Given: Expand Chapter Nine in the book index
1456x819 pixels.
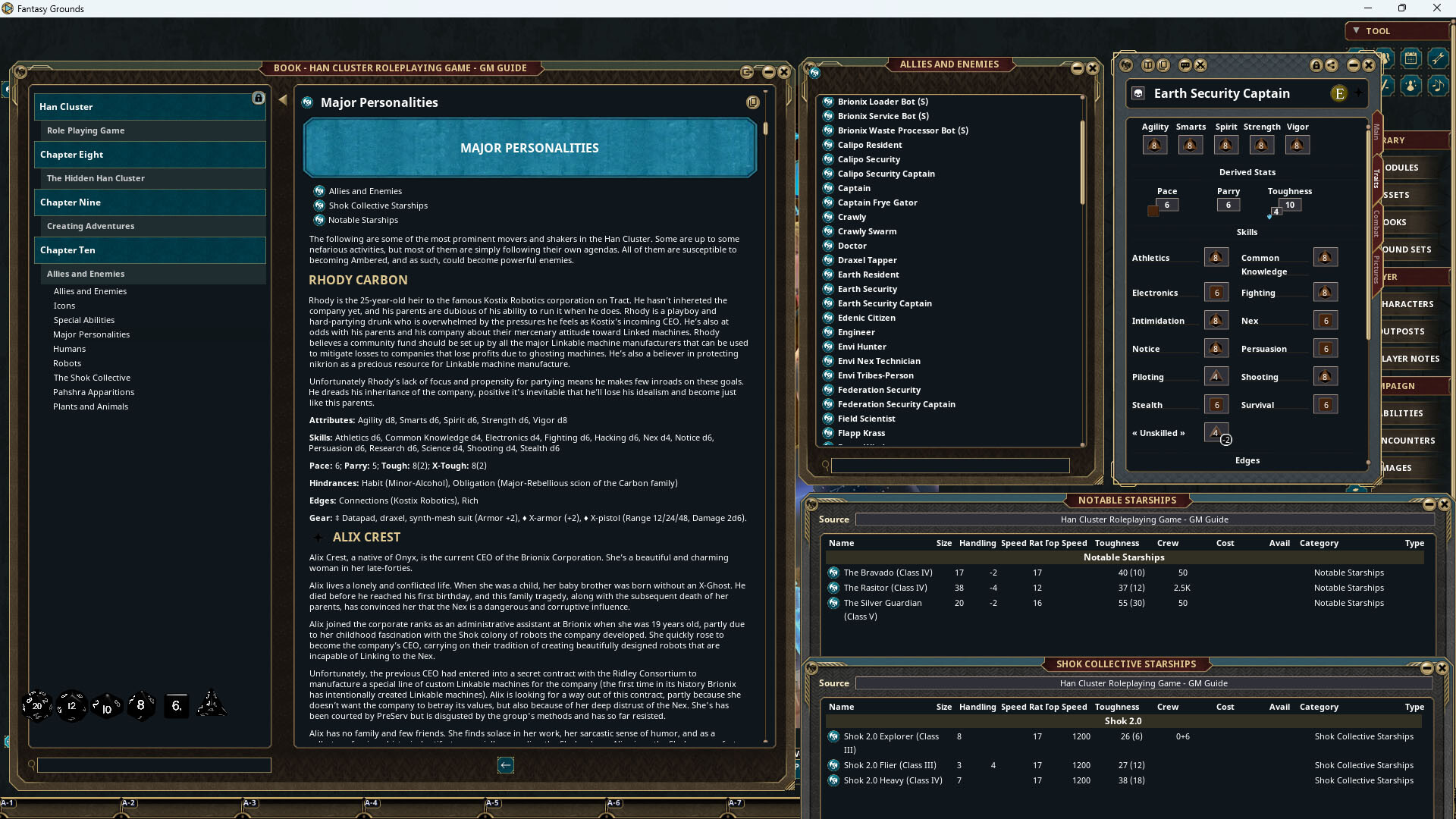Looking at the screenshot, I should pyautogui.click(x=149, y=202).
